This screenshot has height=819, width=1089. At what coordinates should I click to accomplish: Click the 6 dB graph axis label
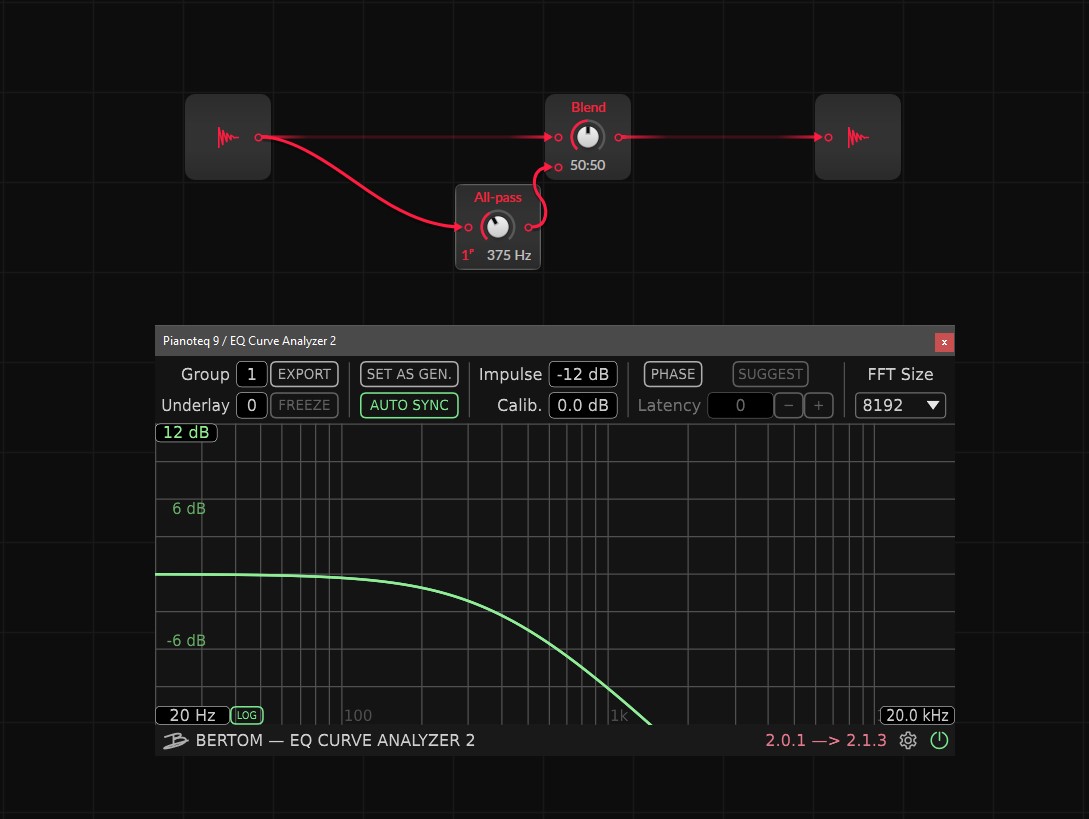pyautogui.click(x=189, y=508)
